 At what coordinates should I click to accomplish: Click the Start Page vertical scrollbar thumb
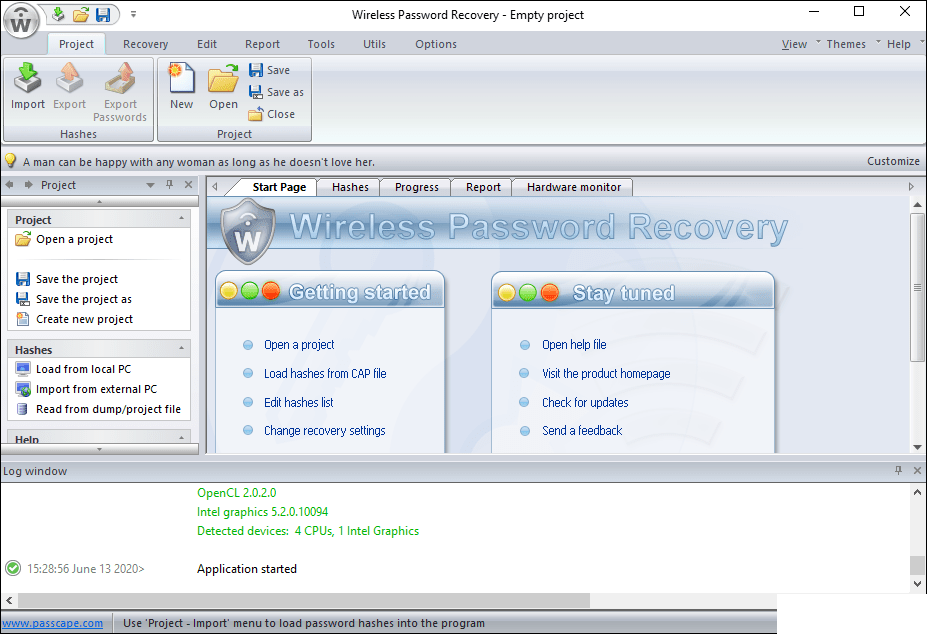click(x=917, y=287)
